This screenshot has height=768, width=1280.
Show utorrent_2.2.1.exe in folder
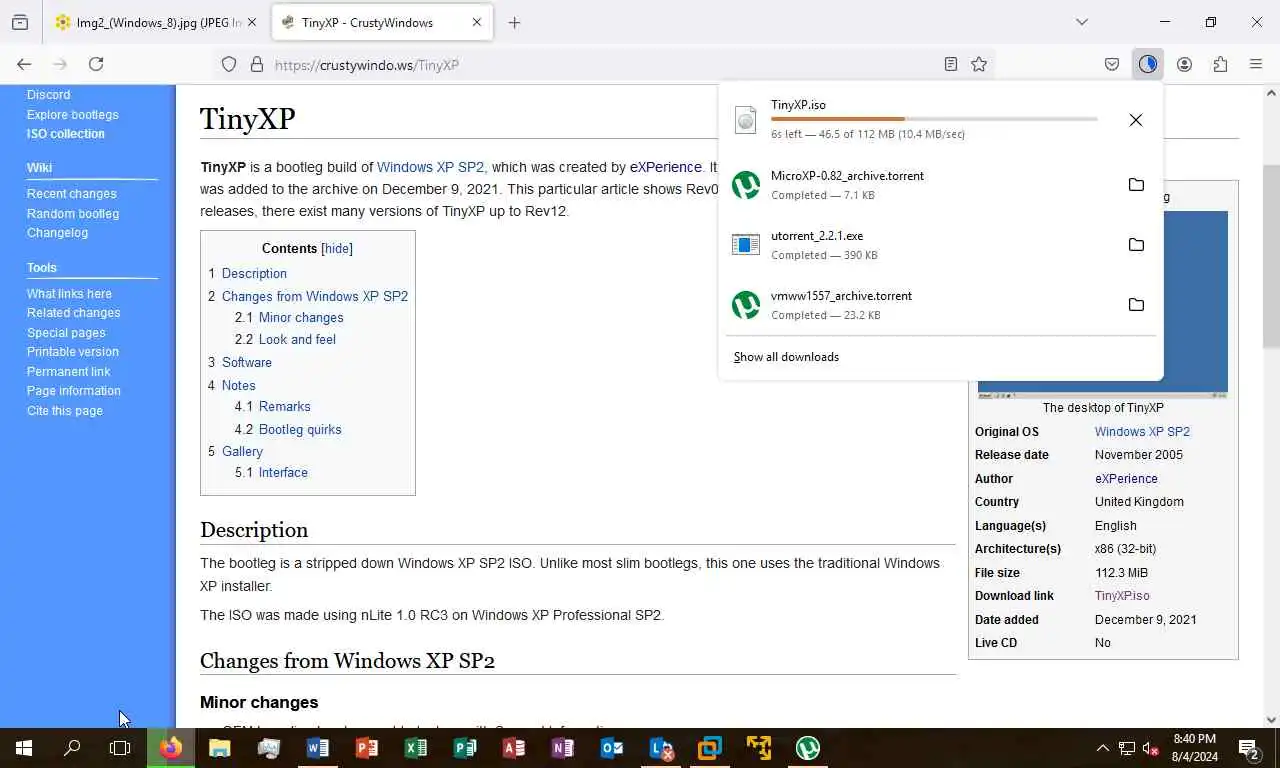1136,245
